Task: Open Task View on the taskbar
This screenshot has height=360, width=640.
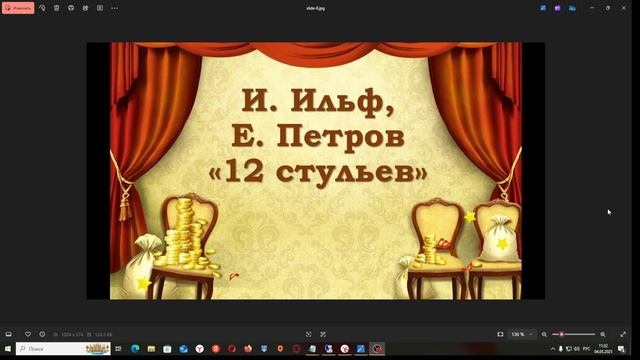Action: (x=118, y=349)
